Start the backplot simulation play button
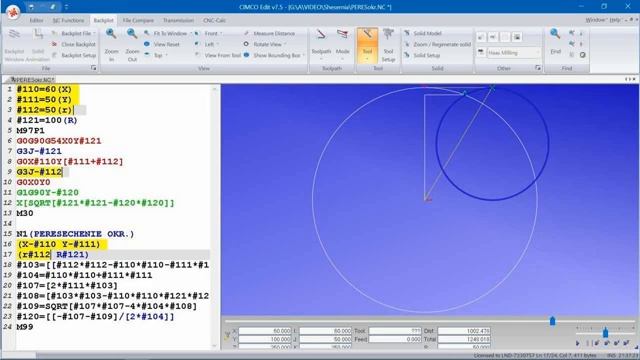The height and width of the screenshot is (360, 640). [578, 343]
